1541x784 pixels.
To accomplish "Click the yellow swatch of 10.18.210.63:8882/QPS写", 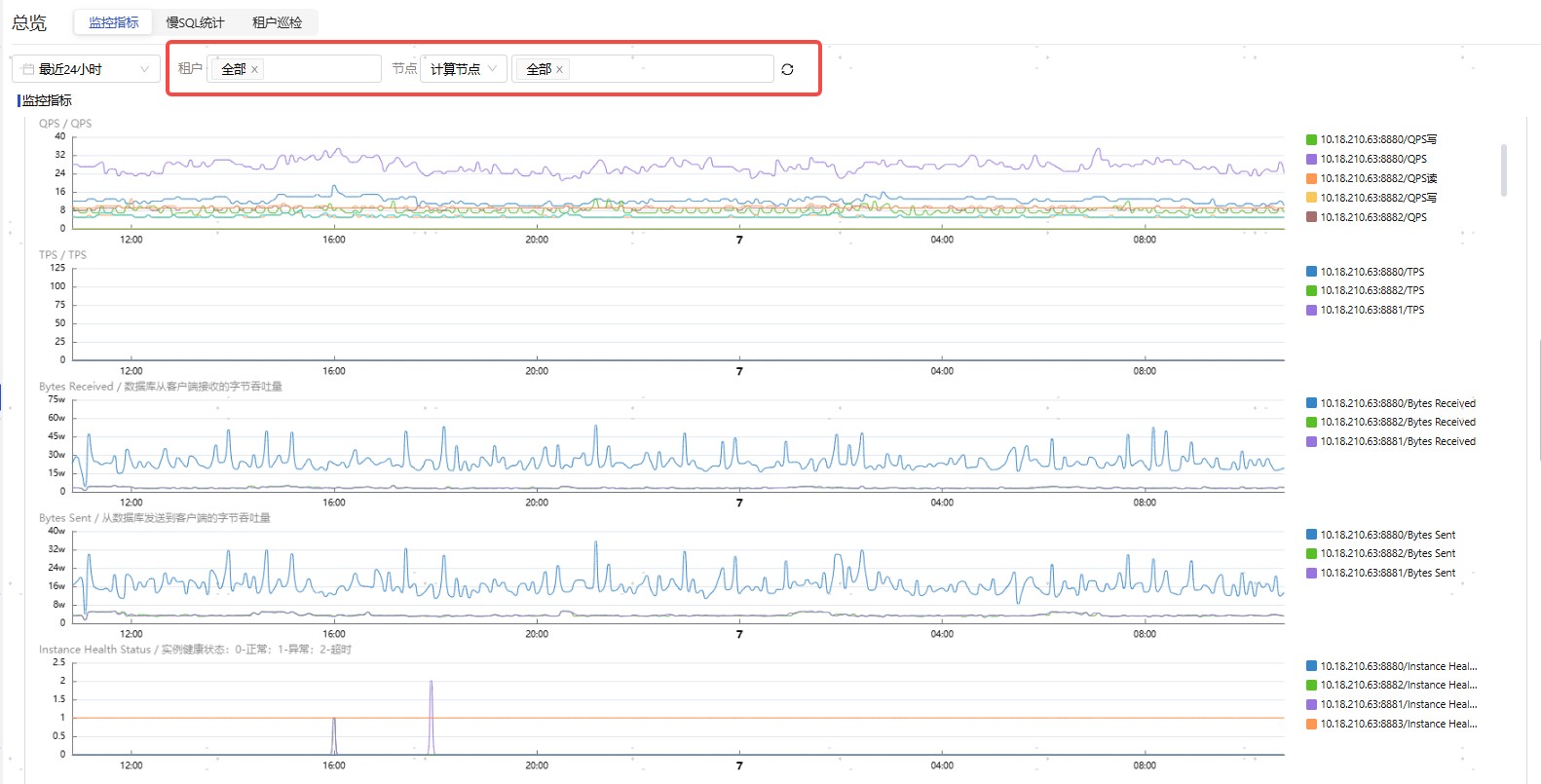I will (1311, 198).
